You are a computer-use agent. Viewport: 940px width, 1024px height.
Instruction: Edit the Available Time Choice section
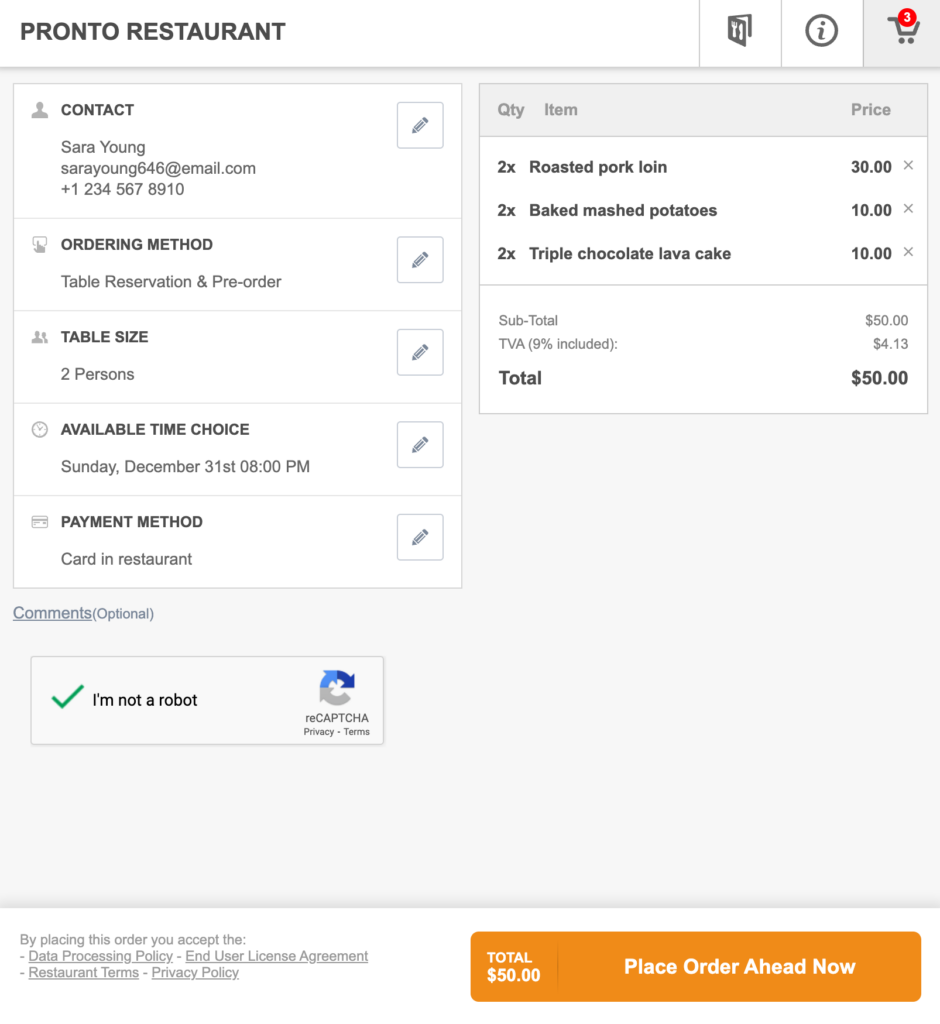click(420, 445)
